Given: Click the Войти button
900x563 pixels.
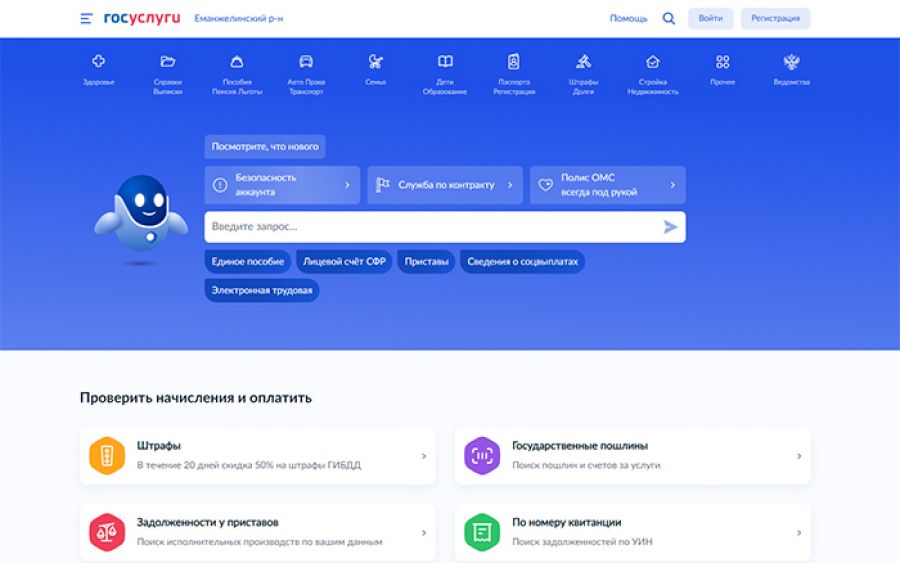Looking at the screenshot, I should pos(711,18).
